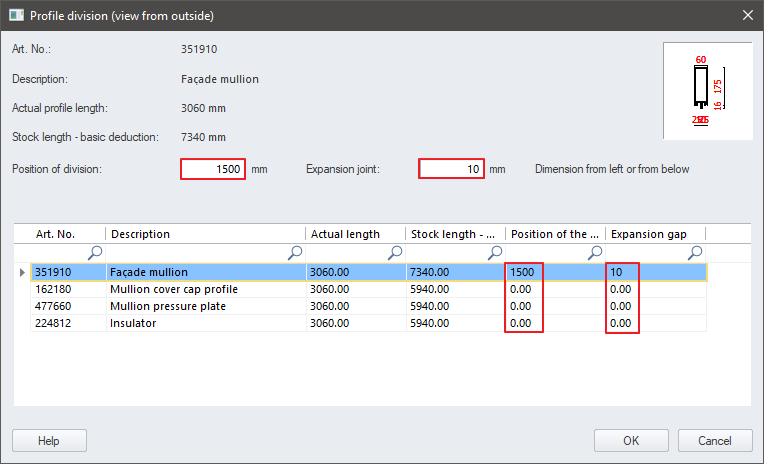Click the search icon in Position filter column

(595, 253)
